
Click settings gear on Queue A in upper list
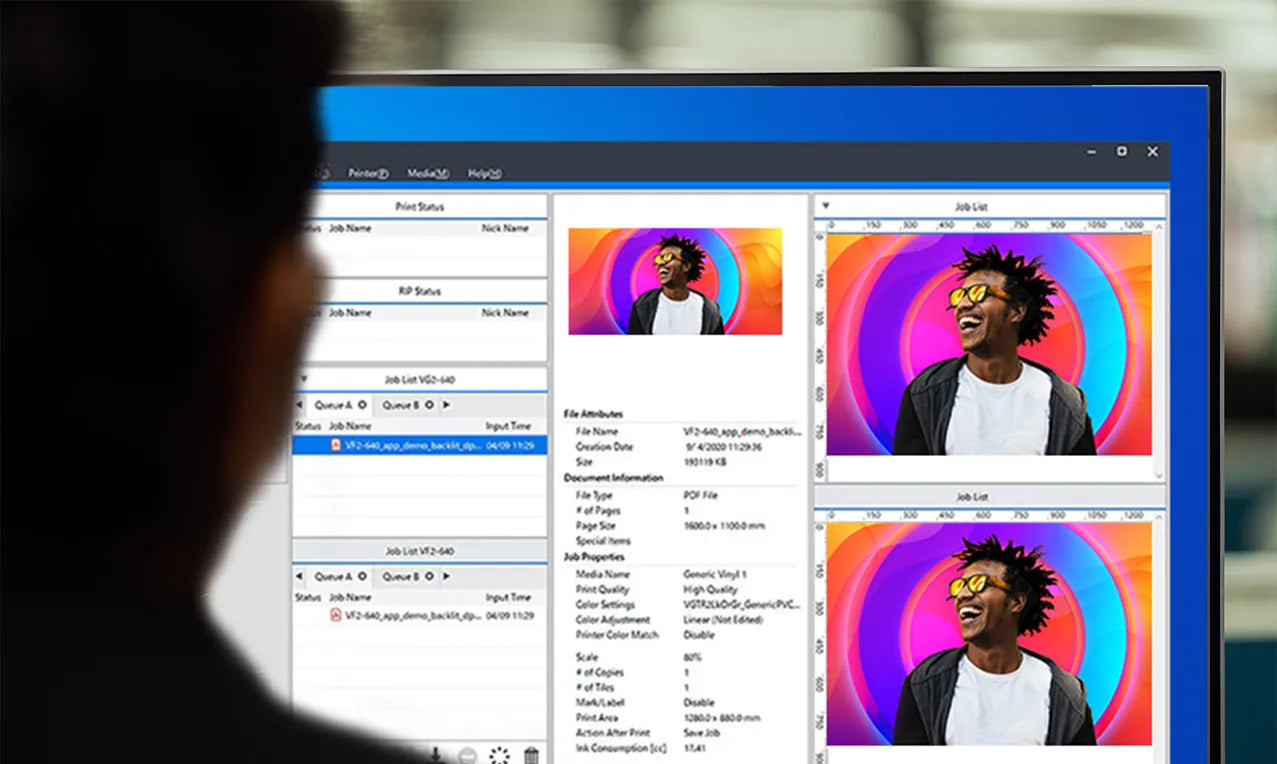pyautogui.click(x=362, y=405)
